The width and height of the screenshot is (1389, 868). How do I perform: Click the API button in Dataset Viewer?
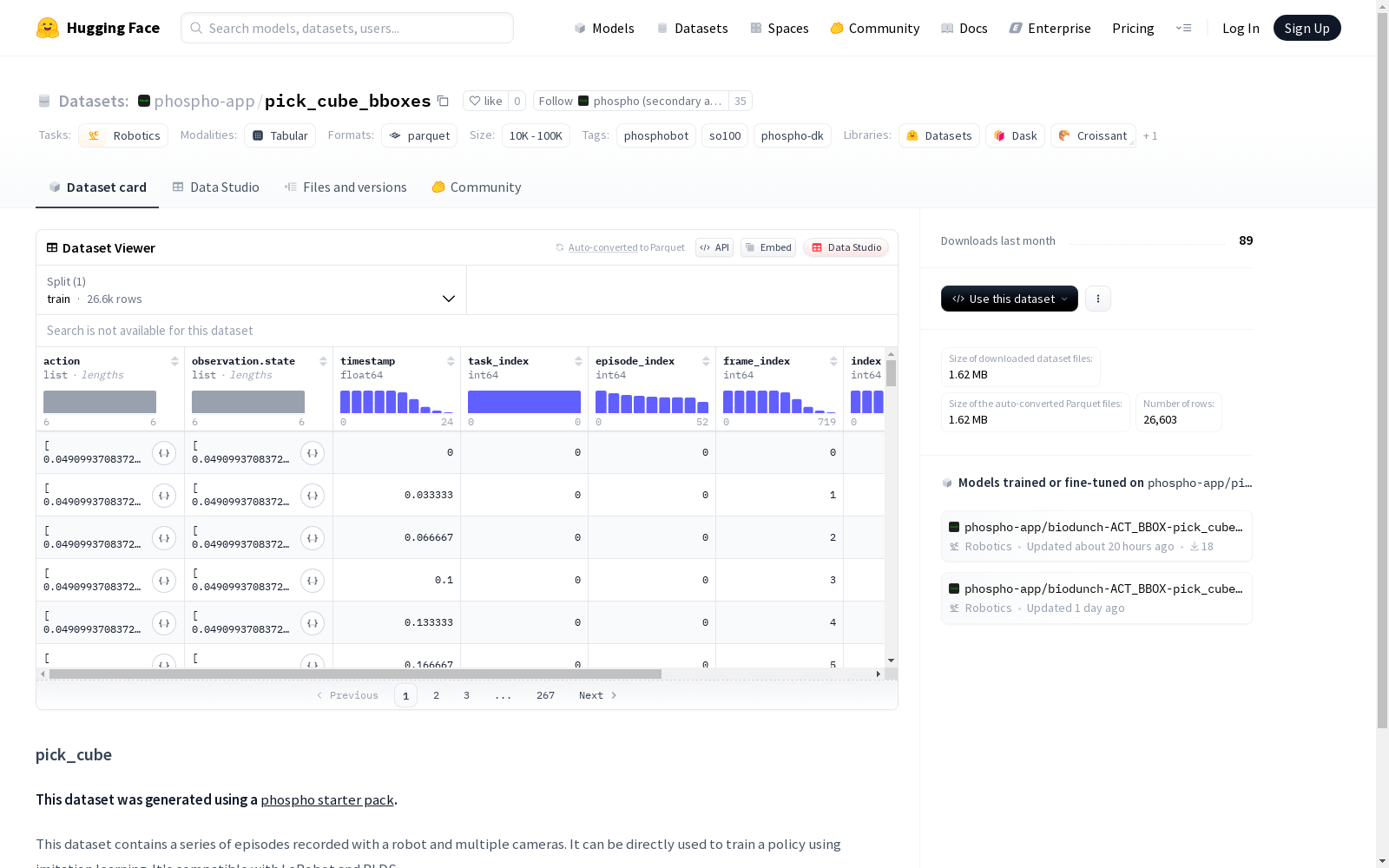714,247
